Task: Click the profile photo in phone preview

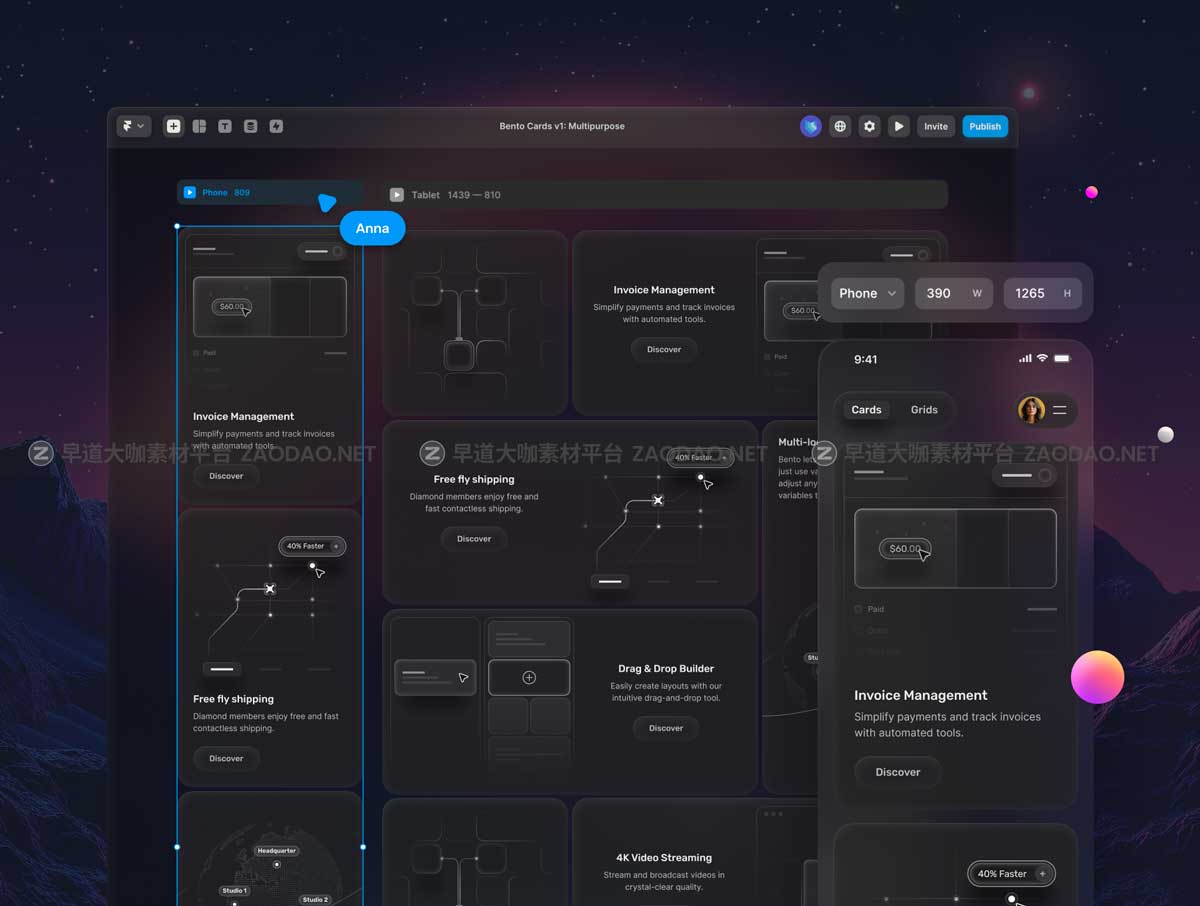Action: click(x=1031, y=410)
